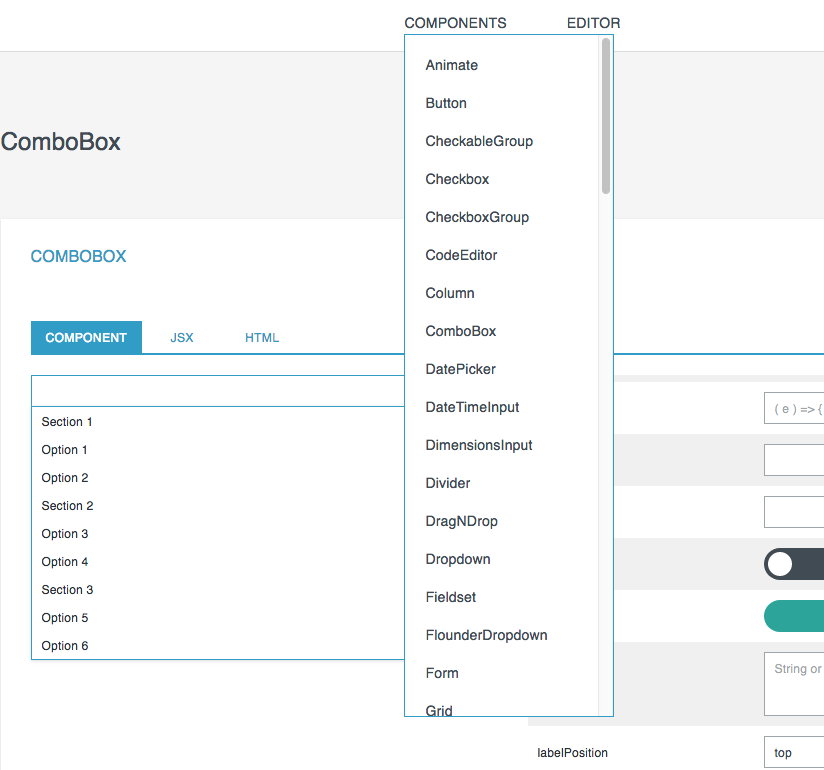Select Option 1 in the ComboBox list
The height and width of the screenshot is (770, 824).
(218, 450)
